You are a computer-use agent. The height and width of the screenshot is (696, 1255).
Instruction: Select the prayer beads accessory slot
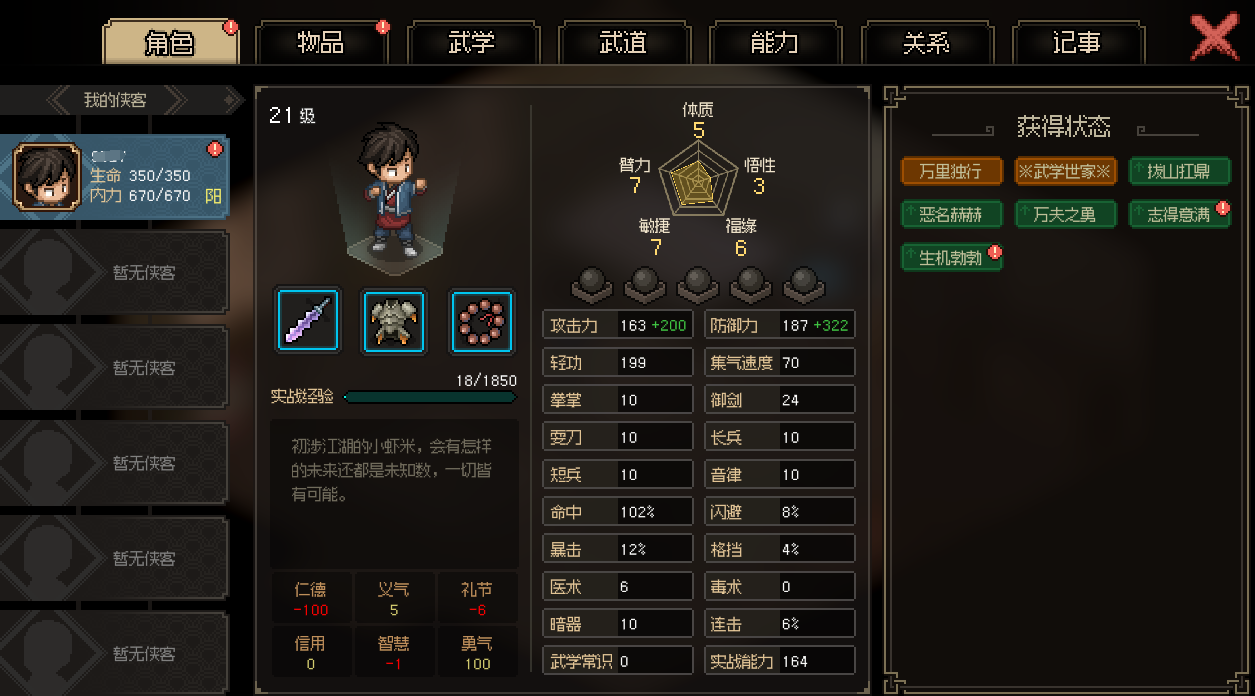tap(482, 321)
